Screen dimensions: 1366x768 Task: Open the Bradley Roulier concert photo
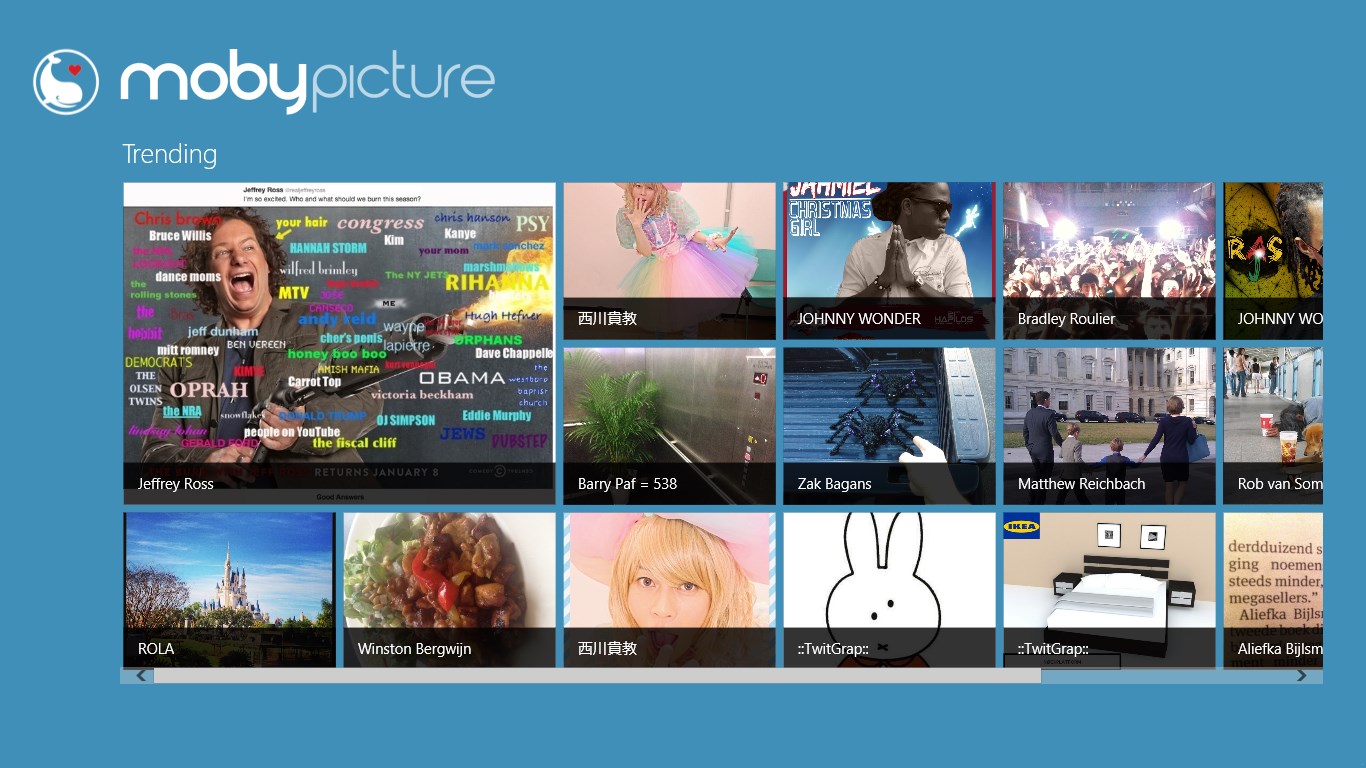pos(1109,260)
